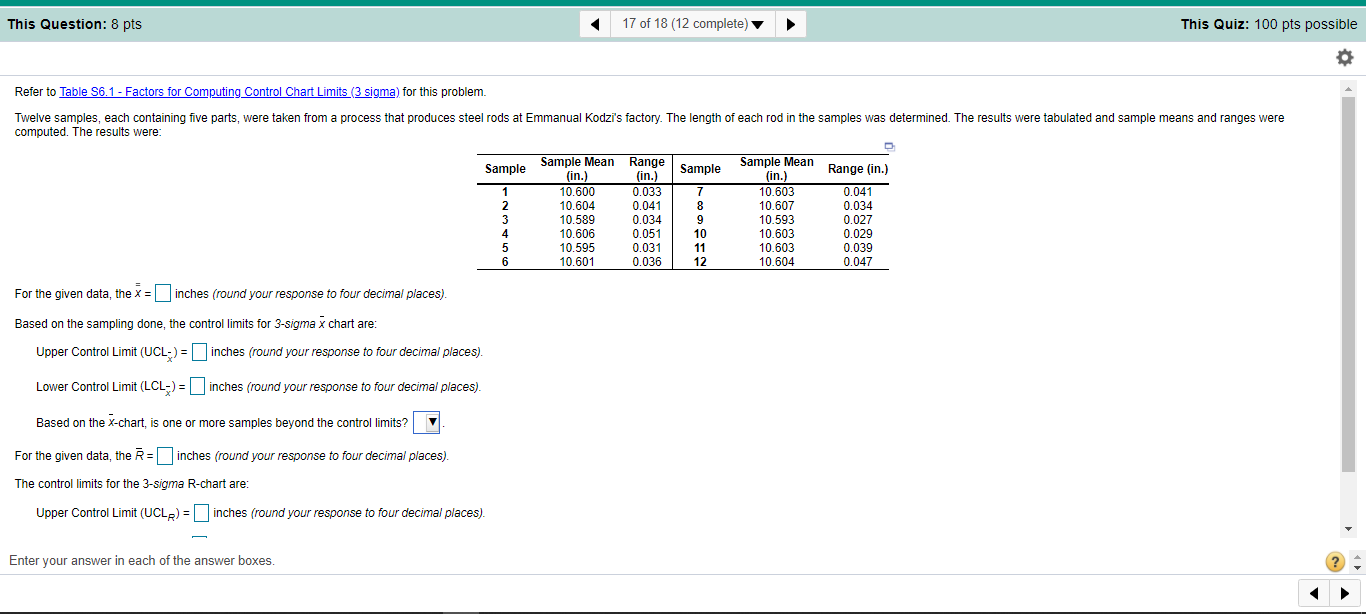Click sample 4 mean value 10.606
1366x614 pixels.
coord(577,234)
